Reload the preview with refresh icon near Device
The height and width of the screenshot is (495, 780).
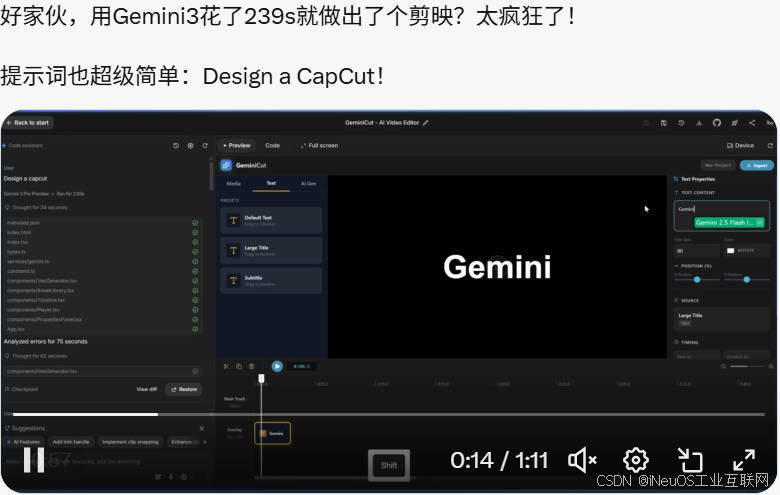point(770,145)
